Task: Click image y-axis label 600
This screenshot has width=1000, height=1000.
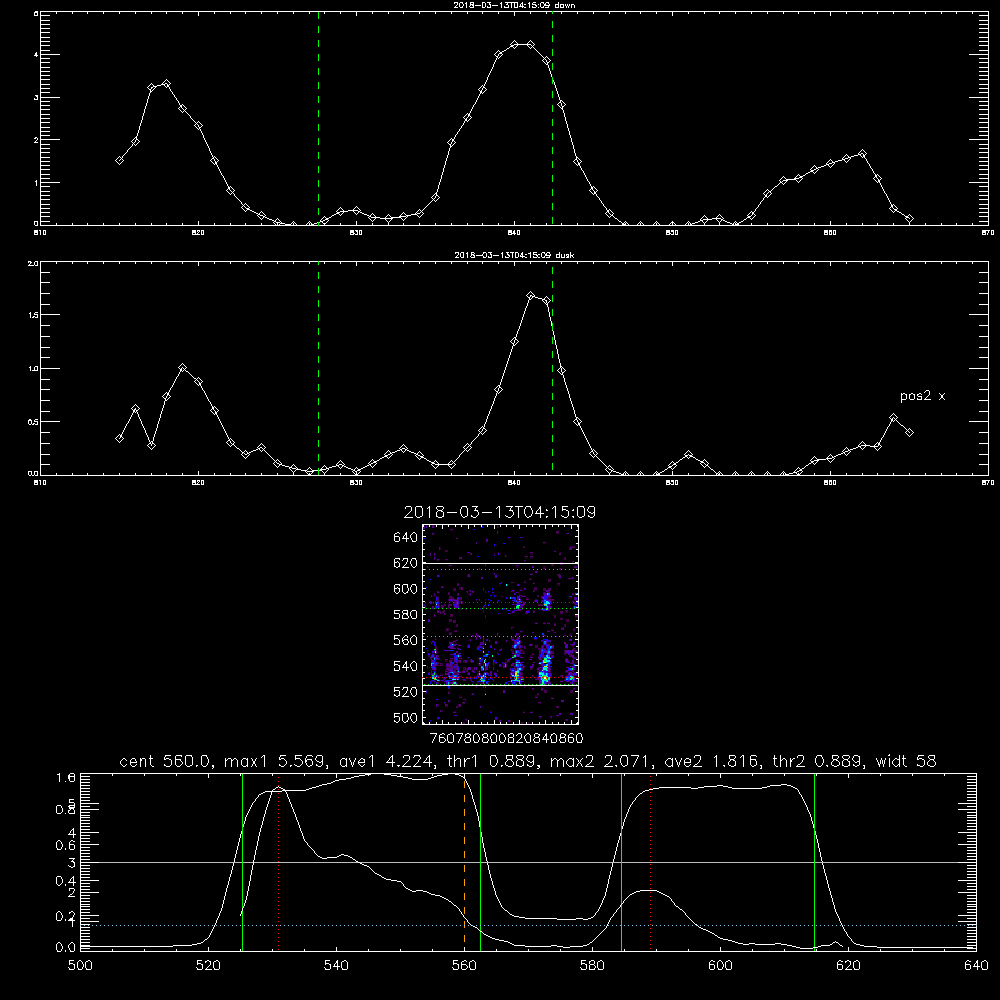Action: 406,589
